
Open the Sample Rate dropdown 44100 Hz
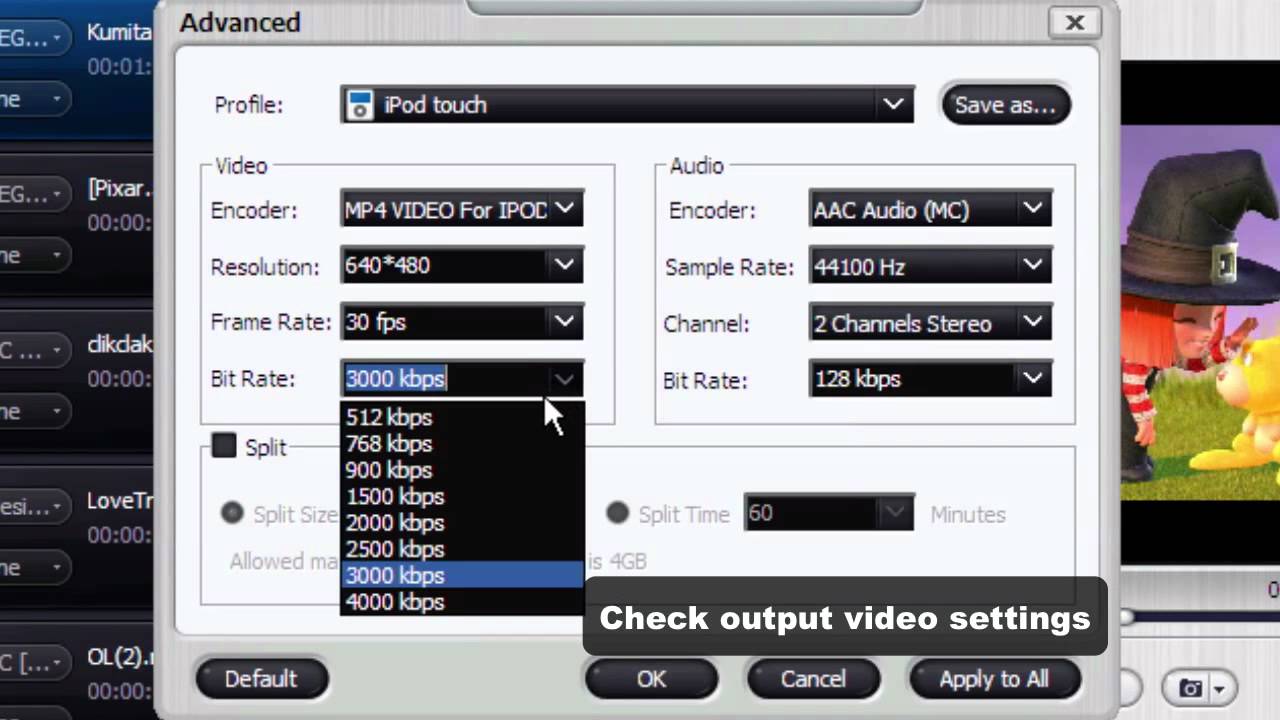930,266
